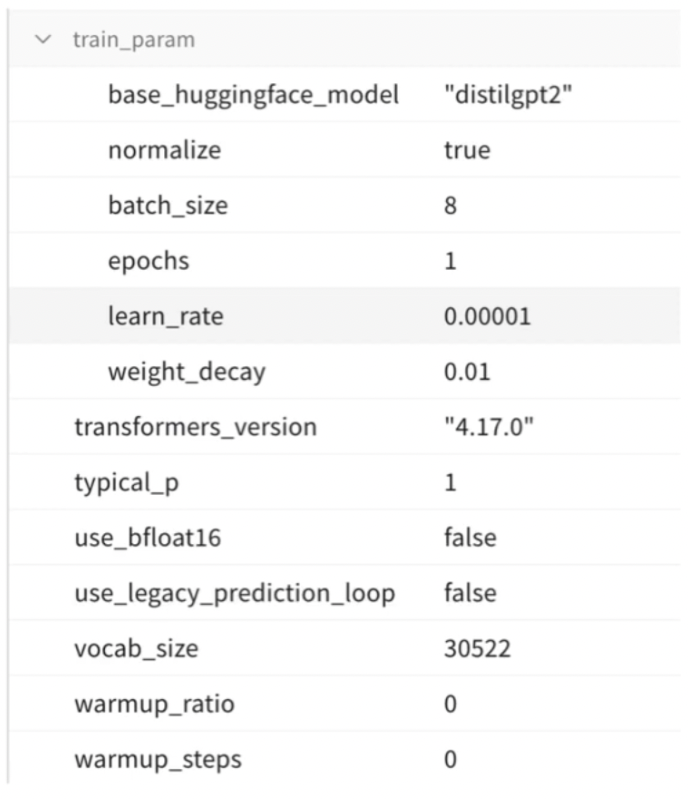
Task: Click the warmup_ratio parameter name
Action: (x=154, y=704)
